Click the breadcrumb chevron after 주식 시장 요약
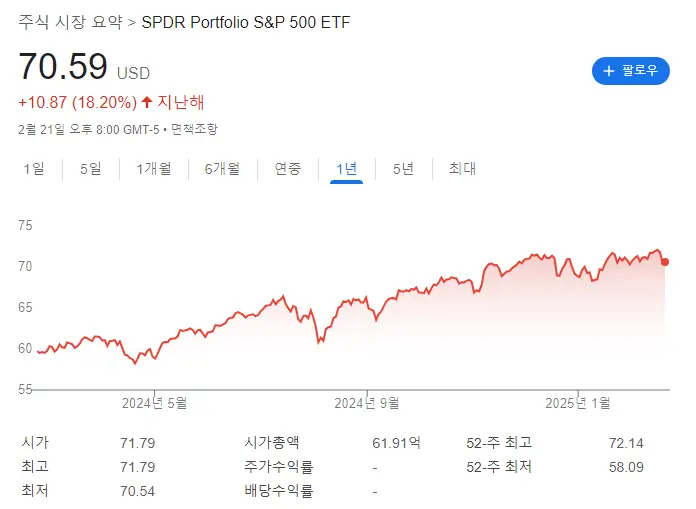Viewport: 696px width, 509px height. (133, 22)
